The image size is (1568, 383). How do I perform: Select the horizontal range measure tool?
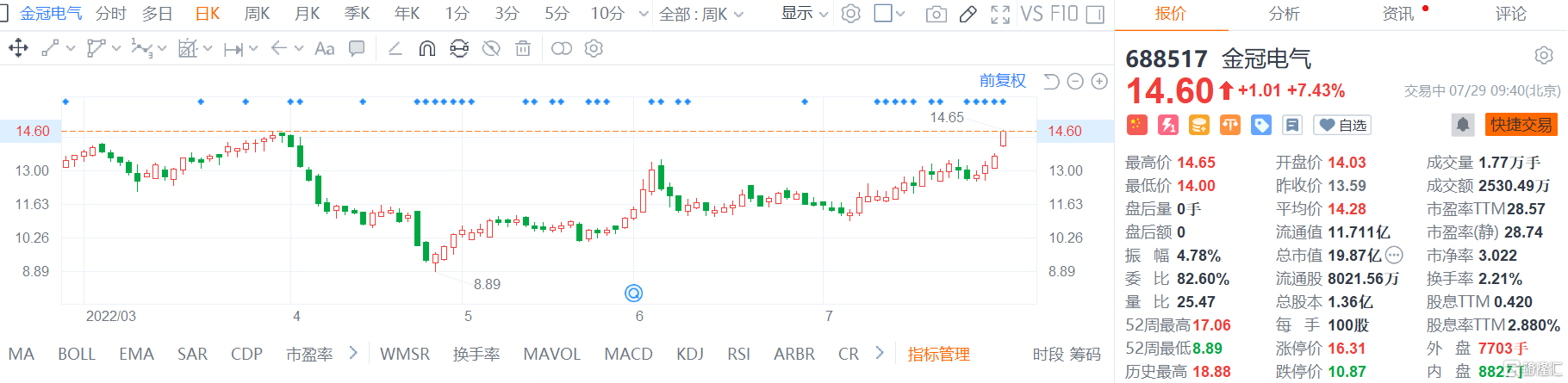click(x=233, y=50)
